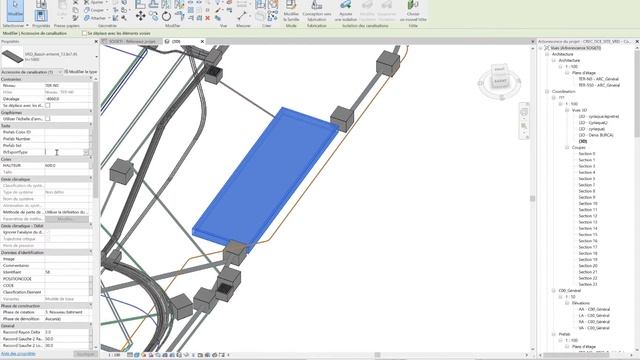Switch to SOGETI - Référence projet tab
Viewport: 640px width, 360px height.
tap(132, 42)
